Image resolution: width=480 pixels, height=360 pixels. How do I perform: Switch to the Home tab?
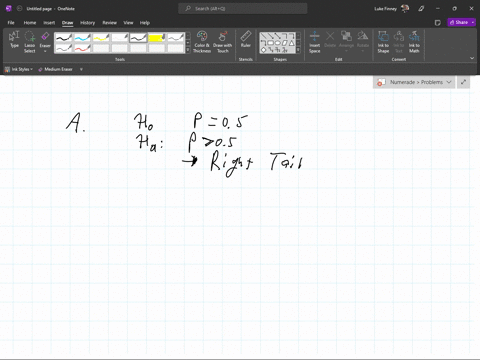pyautogui.click(x=30, y=23)
